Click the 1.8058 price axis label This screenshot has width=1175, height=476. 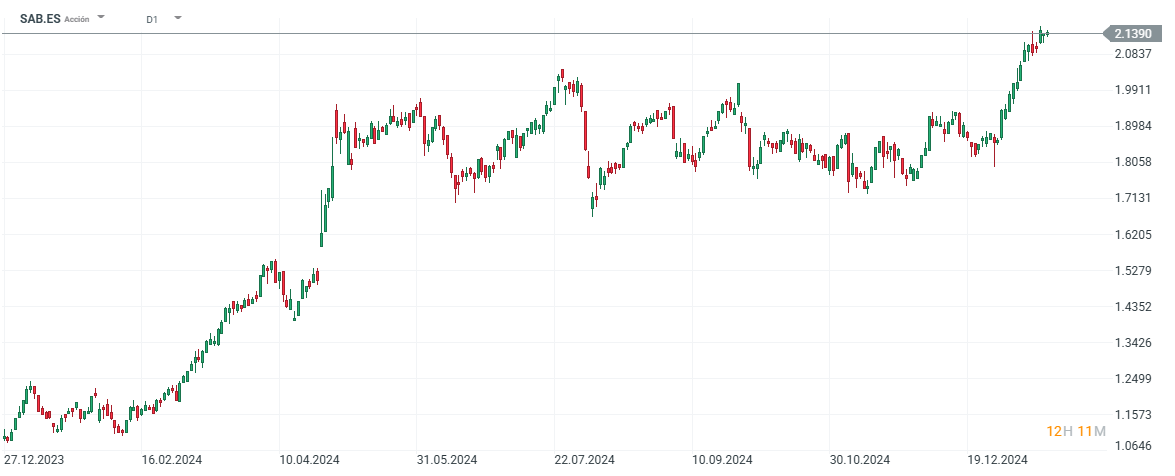[1134, 162]
